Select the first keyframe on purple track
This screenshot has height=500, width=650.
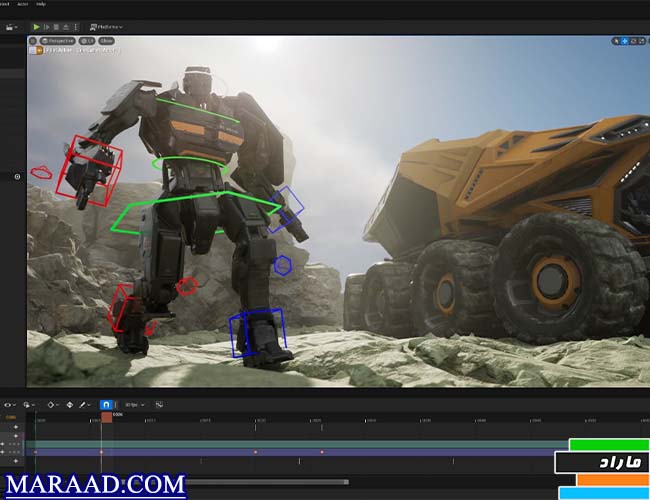coord(36,452)
